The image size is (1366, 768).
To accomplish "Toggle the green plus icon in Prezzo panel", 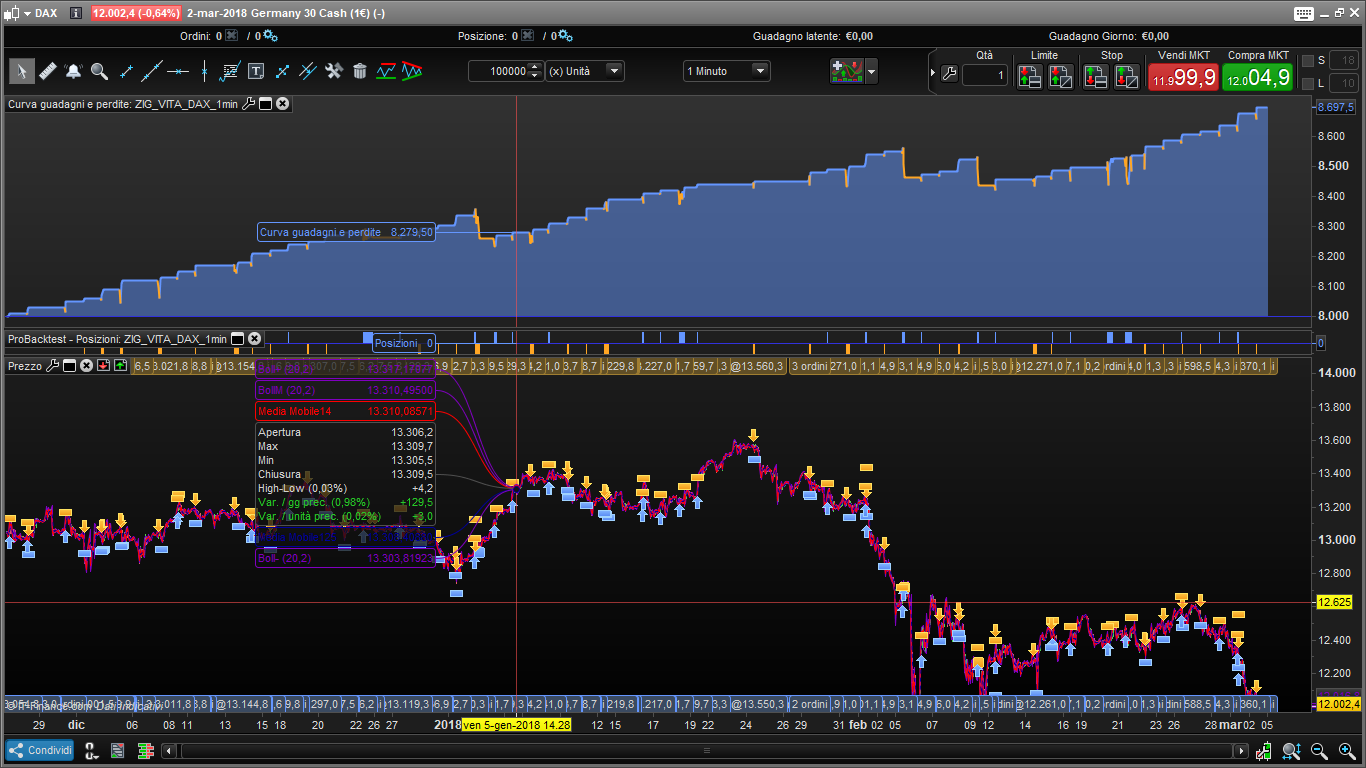I will [121, 366].
